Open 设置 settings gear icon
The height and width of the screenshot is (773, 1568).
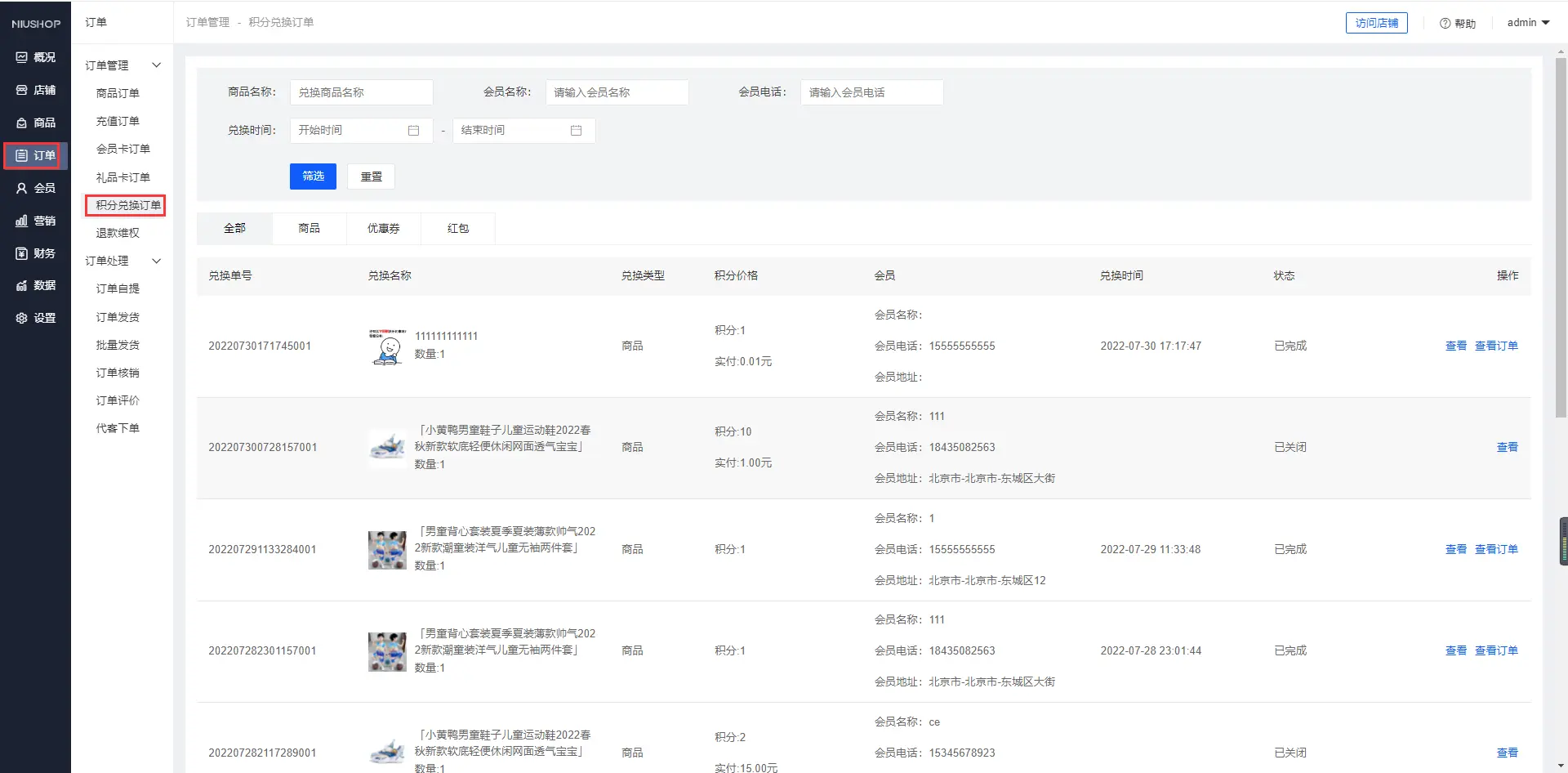click(22, 318)
